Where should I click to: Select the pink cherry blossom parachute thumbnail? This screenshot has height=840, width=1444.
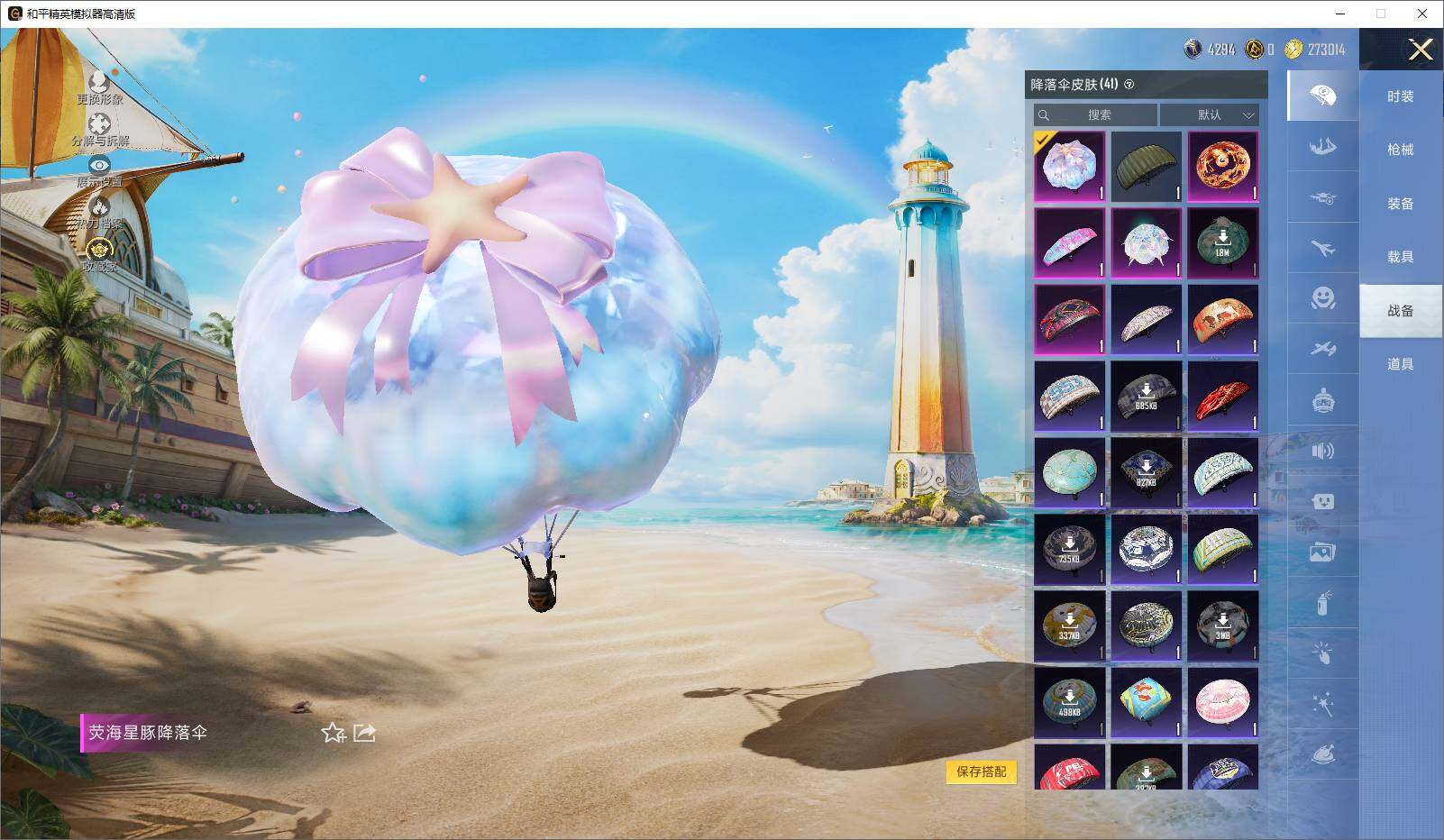(x=1223, y=703)
